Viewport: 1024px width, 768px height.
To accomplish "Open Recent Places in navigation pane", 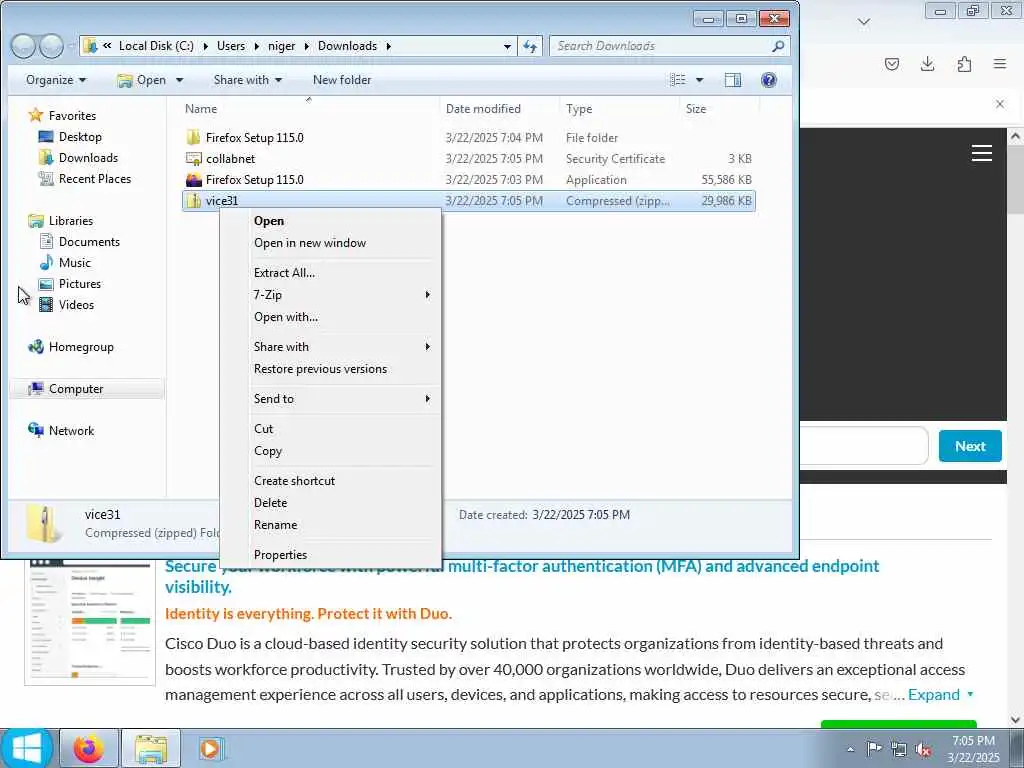I will coord(95,178).
